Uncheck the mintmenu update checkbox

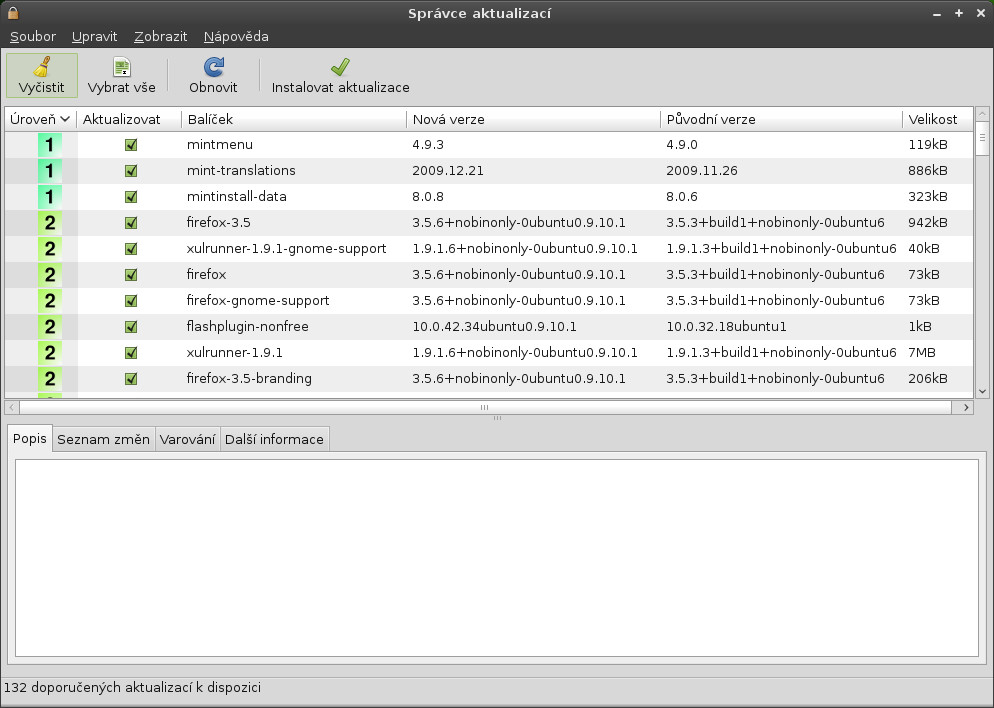pyautogui.click(x=131, y=145)
